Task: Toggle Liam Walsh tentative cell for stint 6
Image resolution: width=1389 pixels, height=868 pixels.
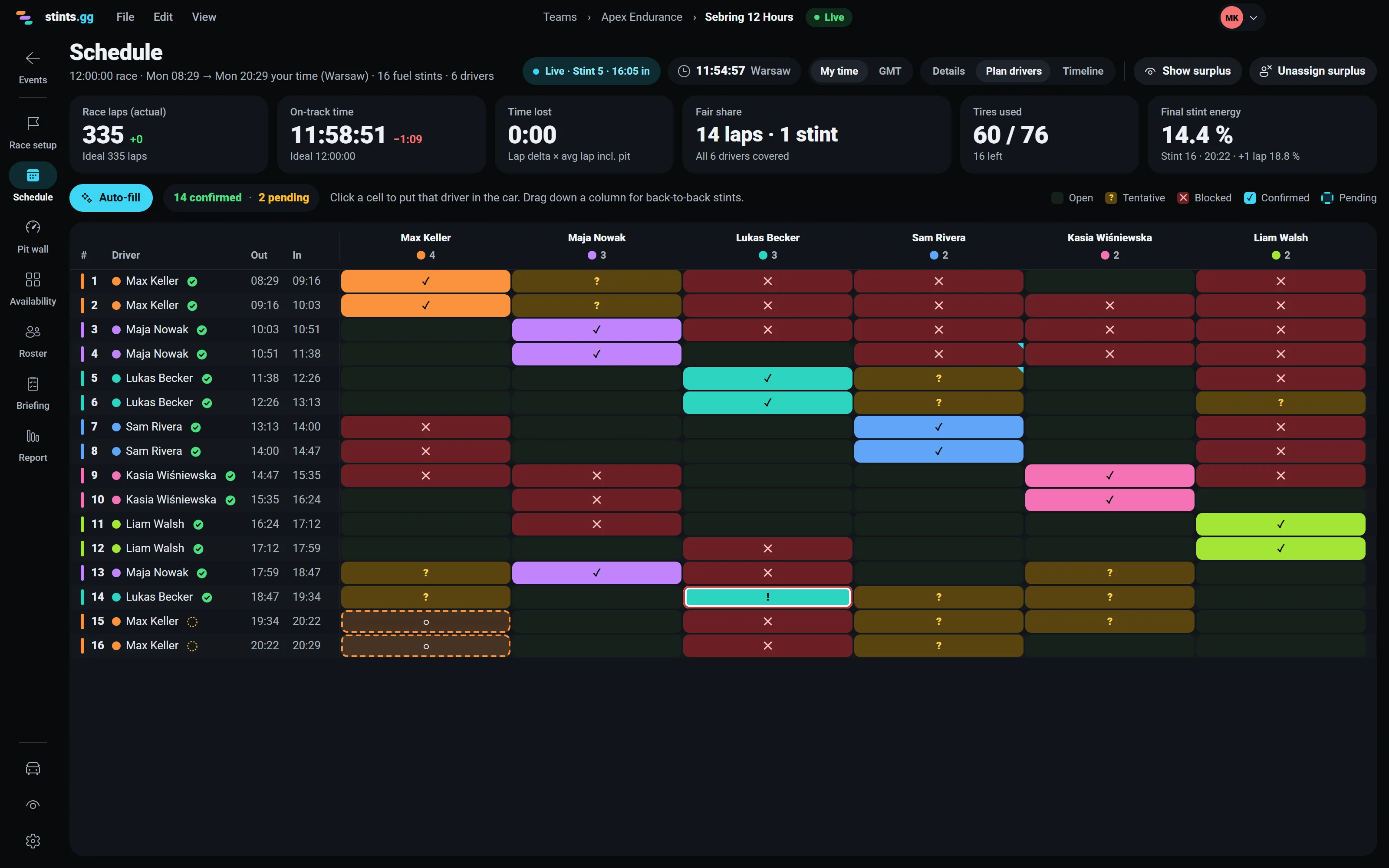Action: click(x=1280, y=403)
